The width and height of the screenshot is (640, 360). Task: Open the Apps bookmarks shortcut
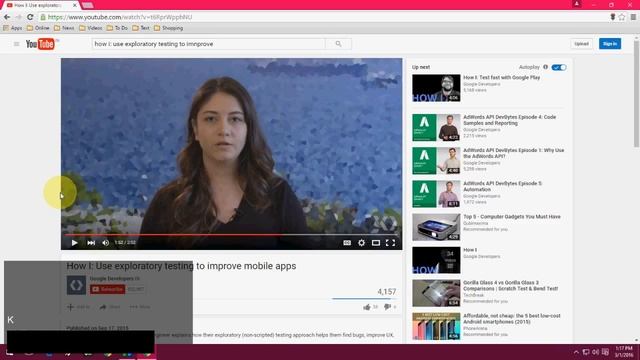pos(13,28)
